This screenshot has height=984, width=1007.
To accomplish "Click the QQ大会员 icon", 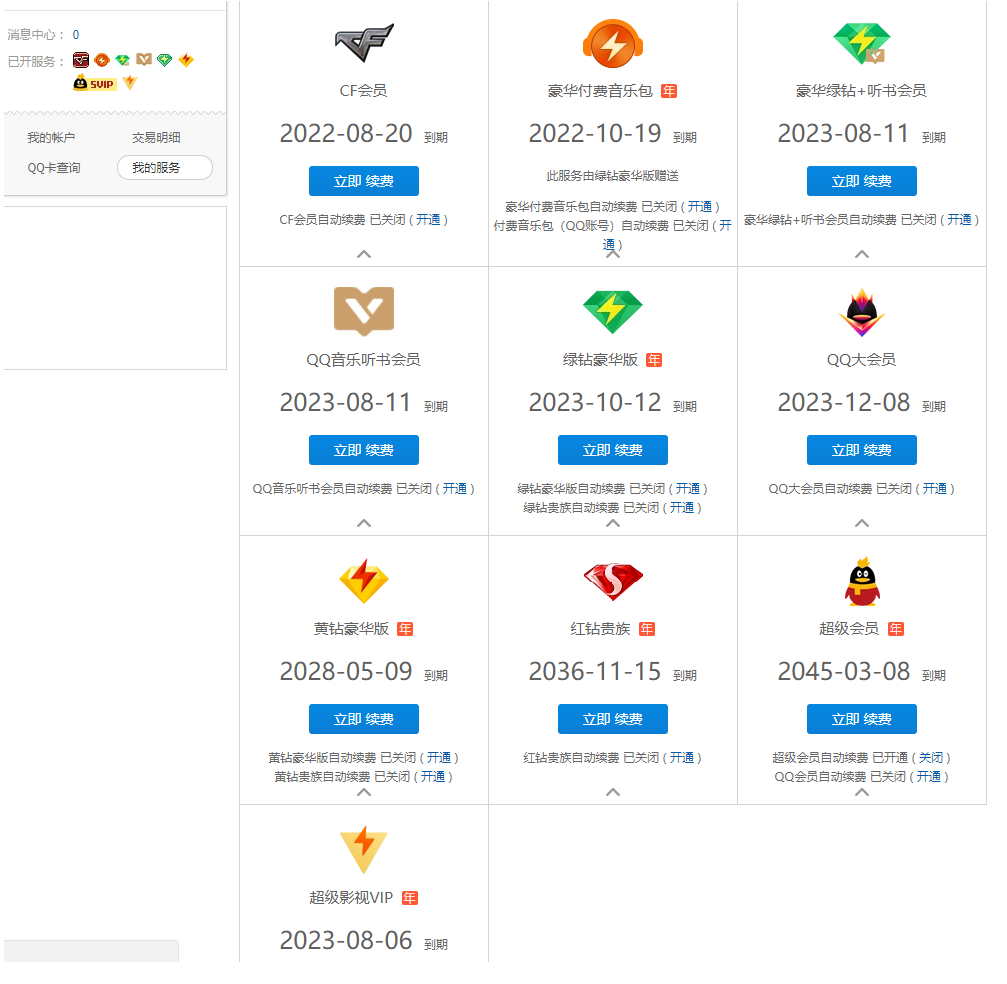I will [861, 311].
